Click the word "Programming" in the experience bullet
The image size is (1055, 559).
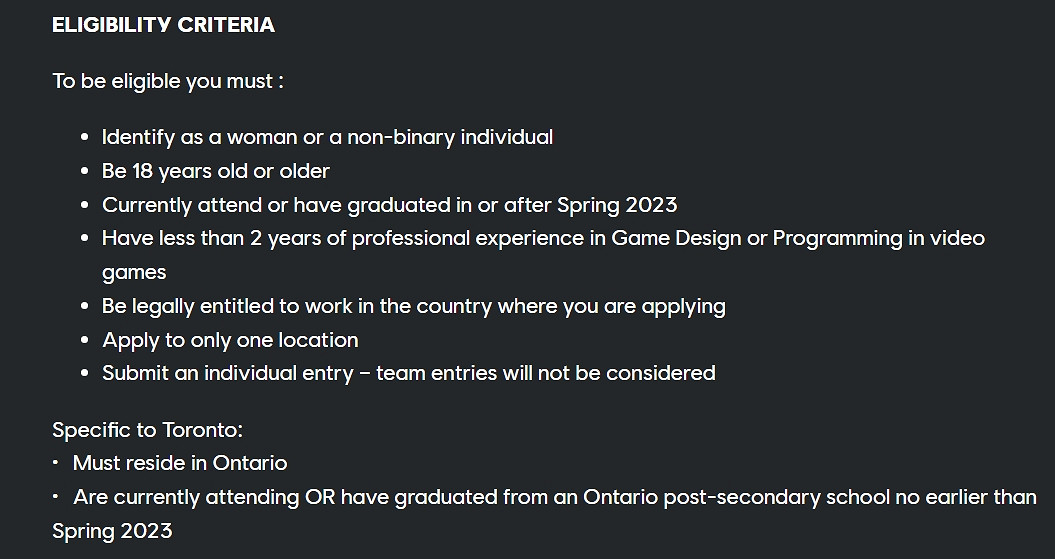[837, 238]
